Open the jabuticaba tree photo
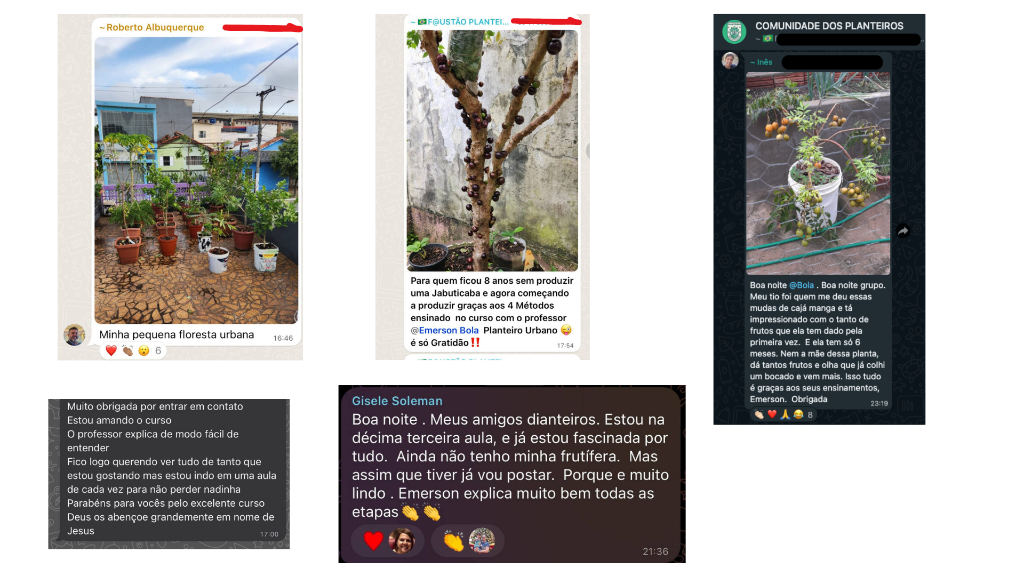 tap(492, 151)
